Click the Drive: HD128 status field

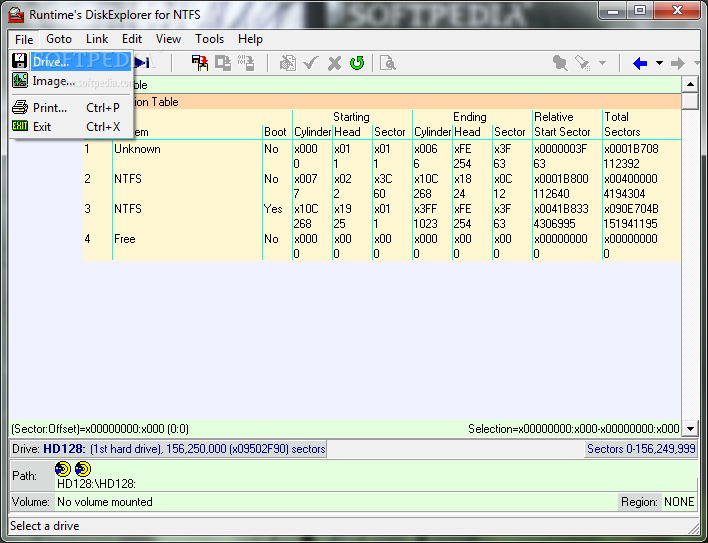(x=168, y=449)
